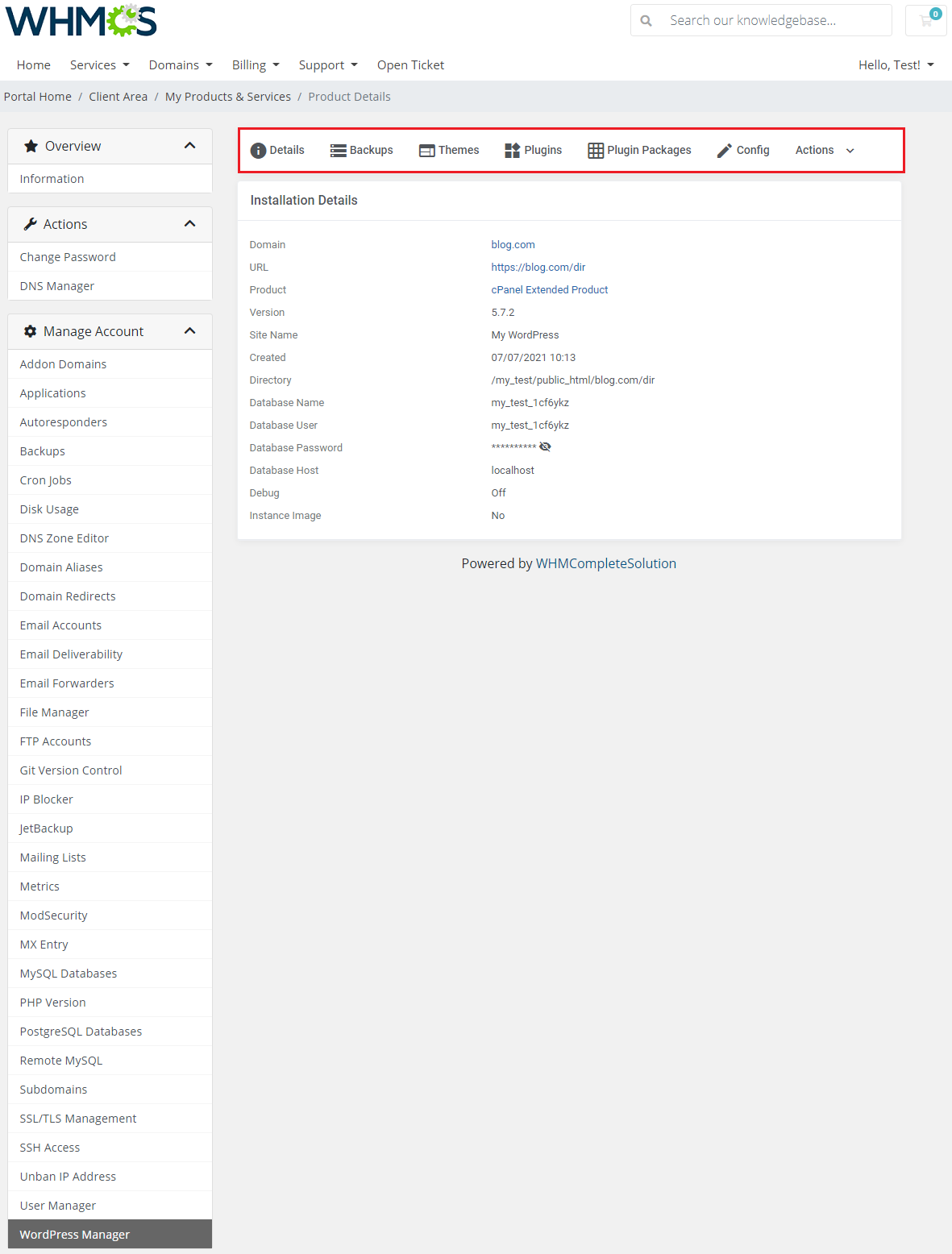Open Disk Usage in sidebar
The height and width of the screenshot is (1254, 952).
pyautogui.click(x=110, y=509)
